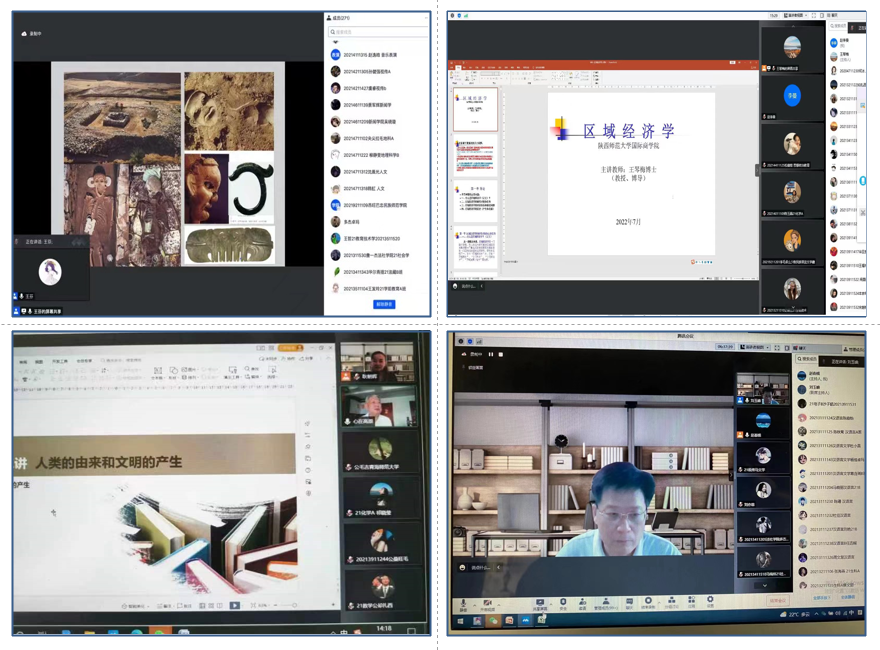Image resolution: width=880 pixels, height=650 pixels.
Task: Select the first slide thumbnail in PowerPoint
Action: tap(475, 110)
